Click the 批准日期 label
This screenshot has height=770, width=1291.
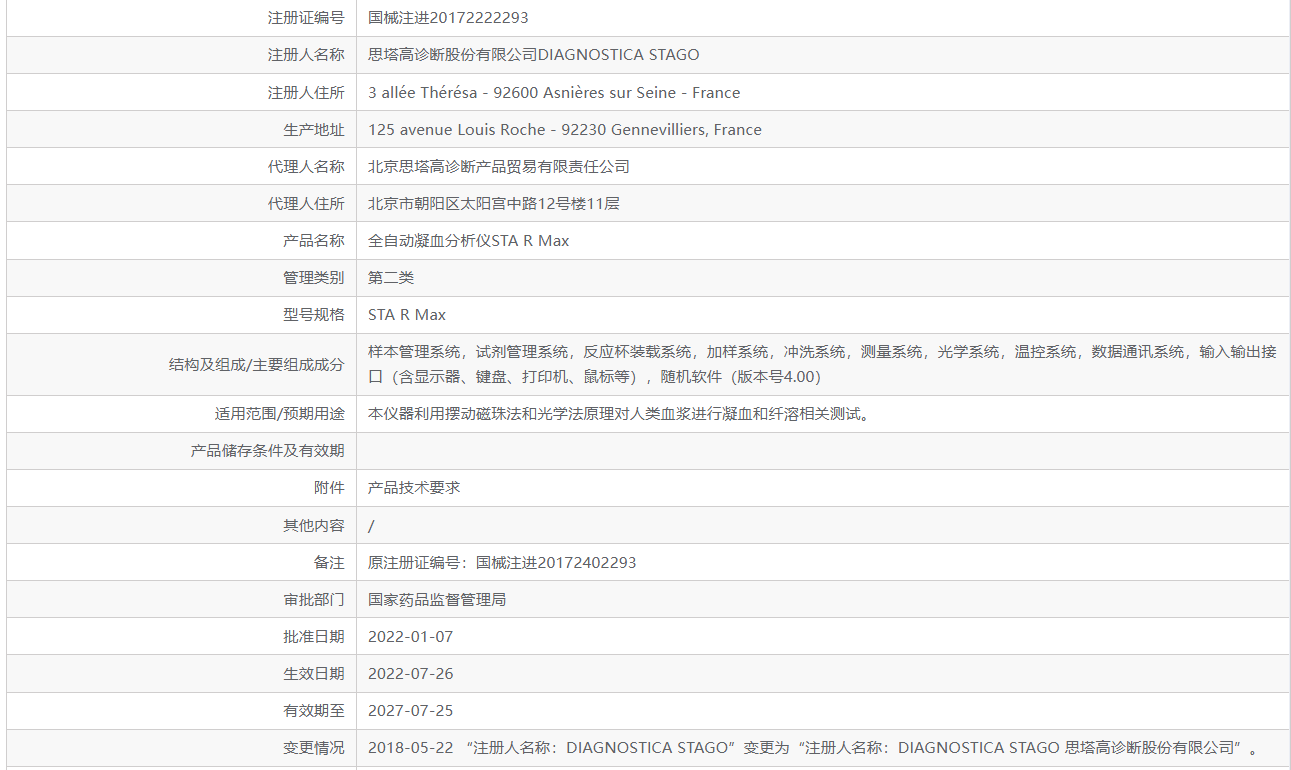coord(314,636)
